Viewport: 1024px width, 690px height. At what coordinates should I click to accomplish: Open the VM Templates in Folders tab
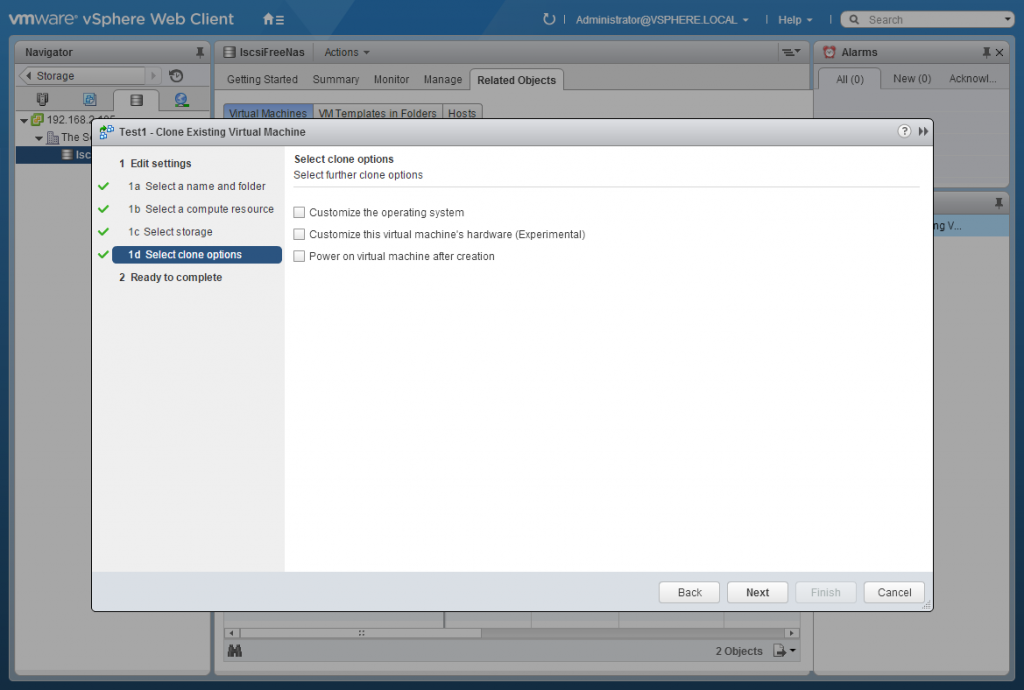click(378, 113)
